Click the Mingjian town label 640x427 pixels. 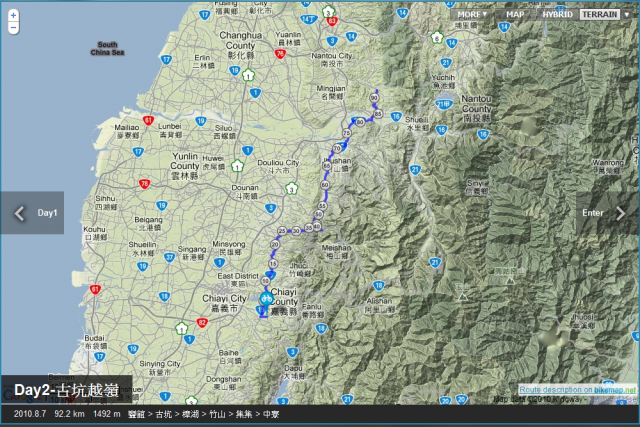tap(331, 92)
